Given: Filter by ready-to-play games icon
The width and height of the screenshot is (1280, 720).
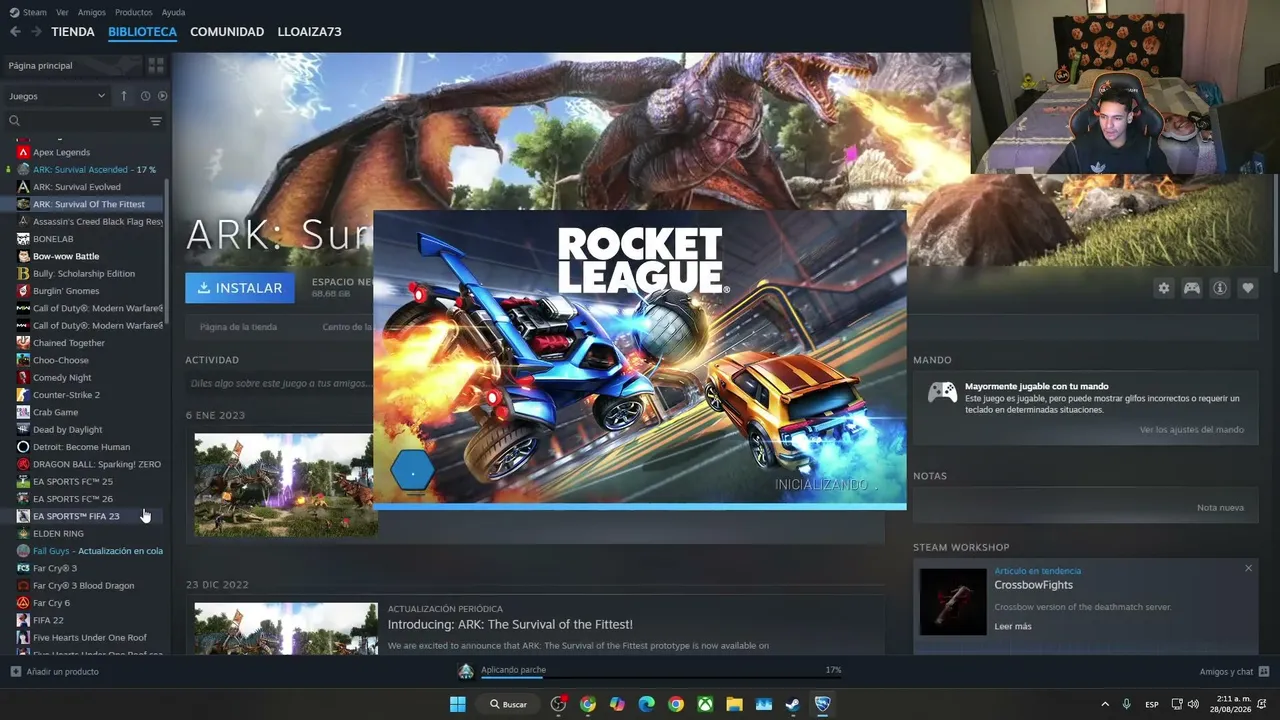Looking at the screenshot, I should (x=162, y=96).
